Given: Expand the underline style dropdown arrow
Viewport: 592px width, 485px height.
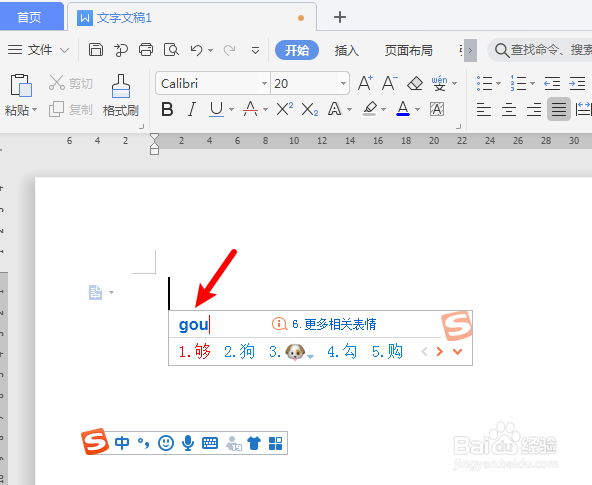Looking at the screenshot, I should (231, 110).
